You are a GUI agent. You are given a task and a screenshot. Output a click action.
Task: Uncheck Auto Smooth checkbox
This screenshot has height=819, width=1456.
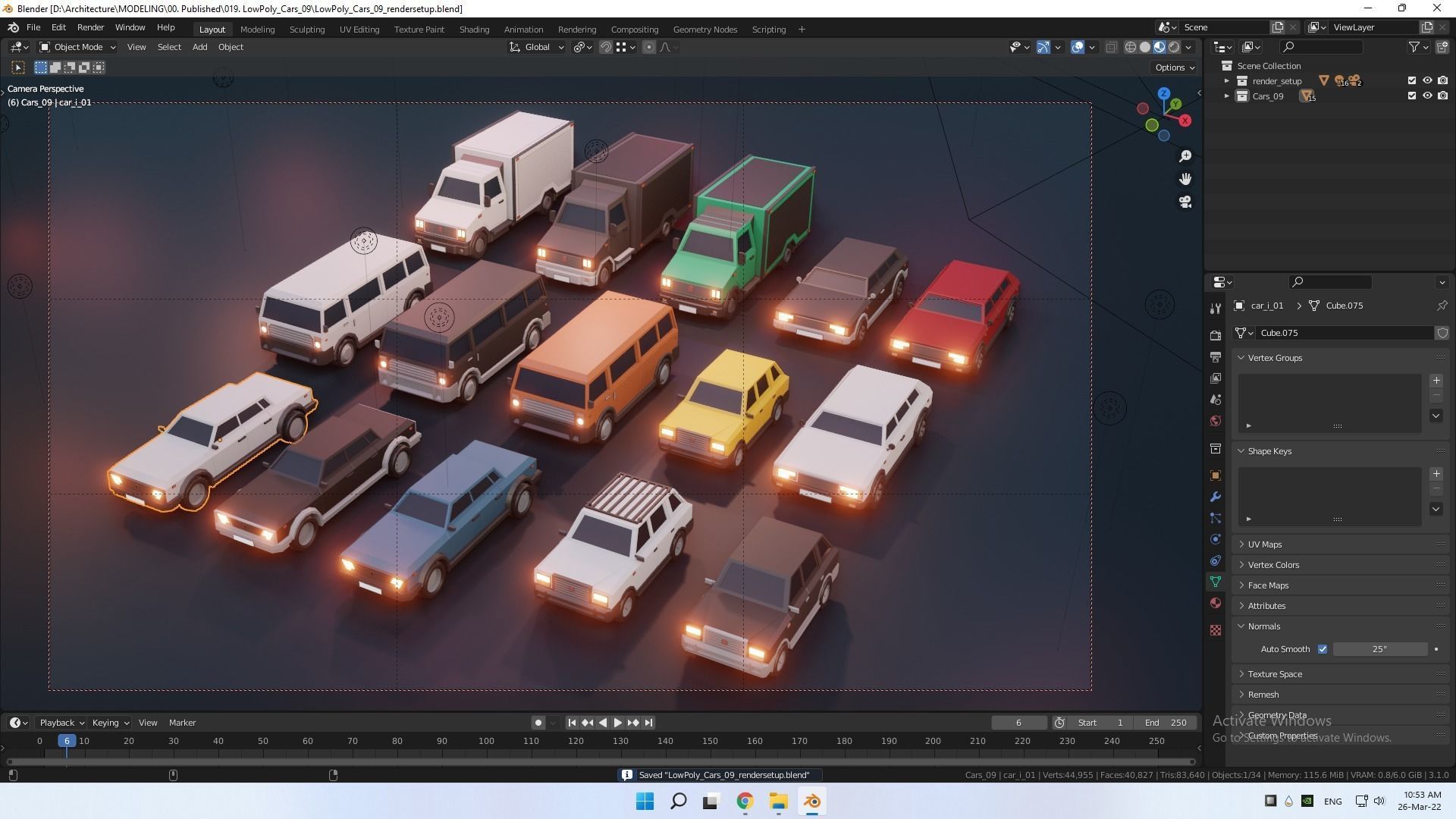1323,649
